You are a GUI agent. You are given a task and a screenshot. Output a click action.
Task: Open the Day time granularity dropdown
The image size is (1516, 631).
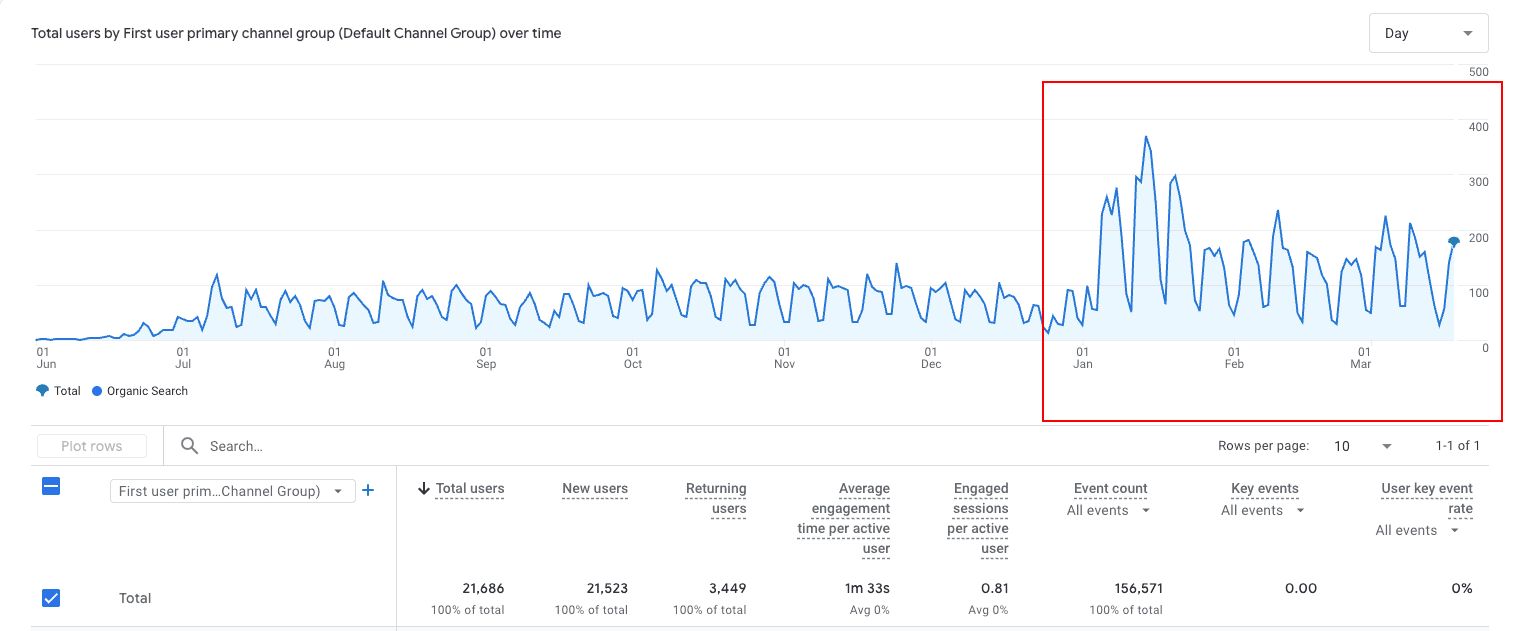pyautogui.click(x=1428, y=32)
